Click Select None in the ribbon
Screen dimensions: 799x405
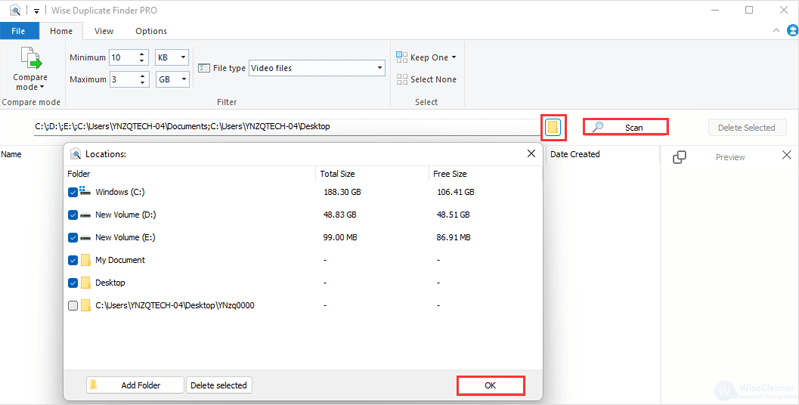(427, 79)
